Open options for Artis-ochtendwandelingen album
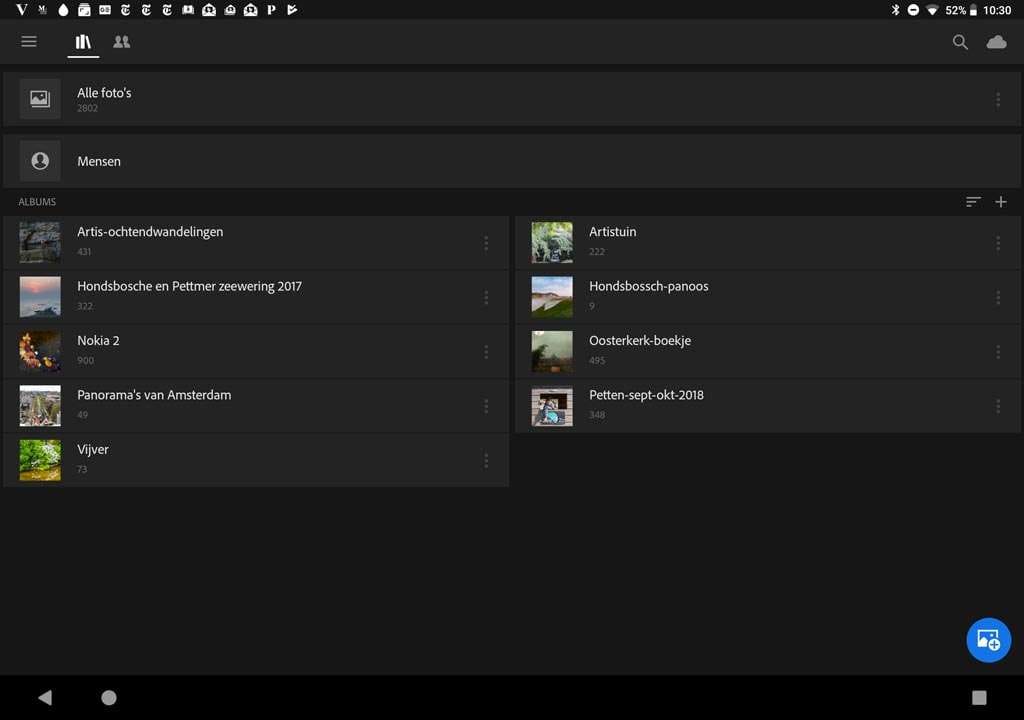Screen dimensions: 1024x720 click(486, 243)
